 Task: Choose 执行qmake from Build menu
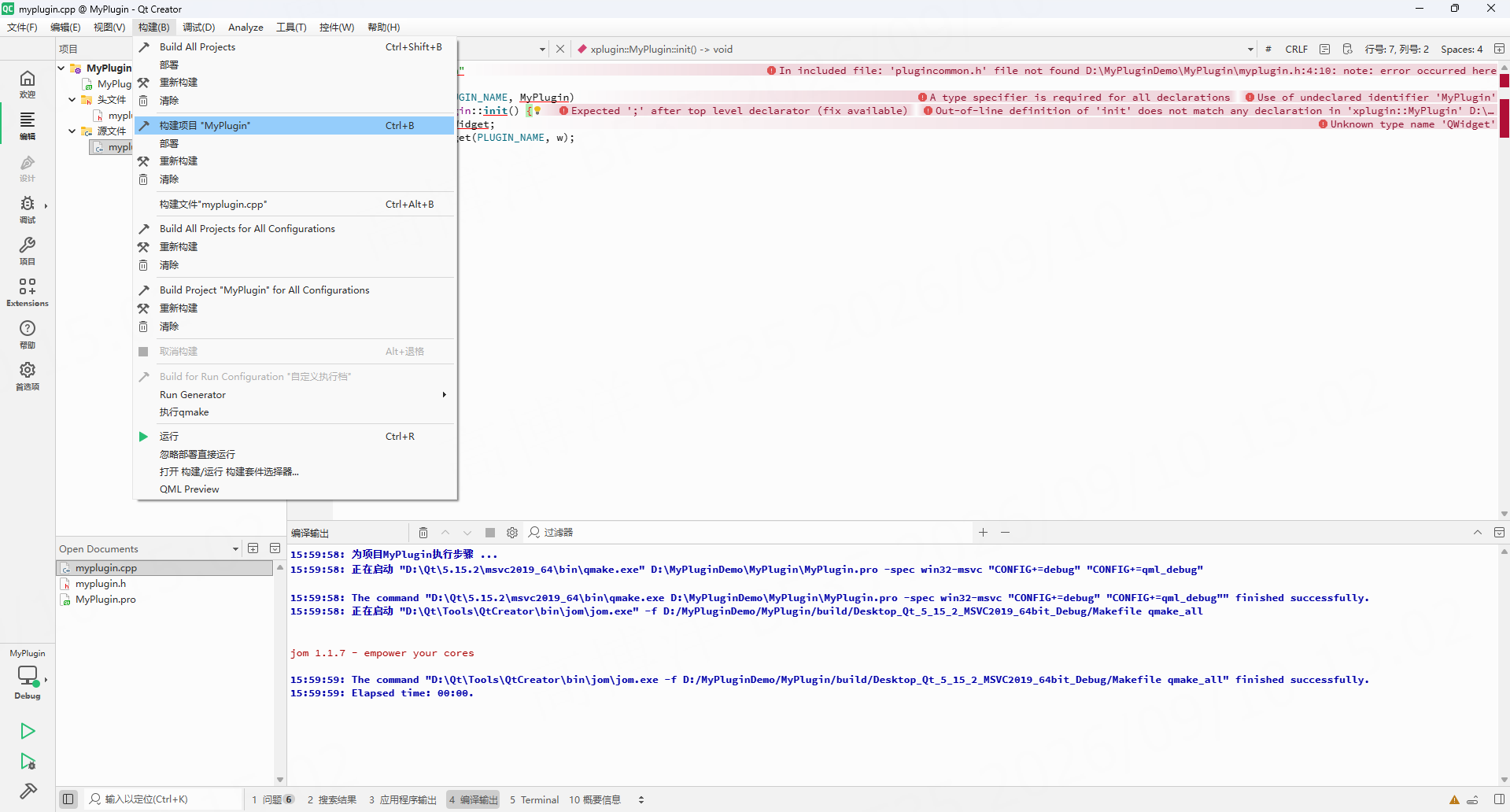295,412
